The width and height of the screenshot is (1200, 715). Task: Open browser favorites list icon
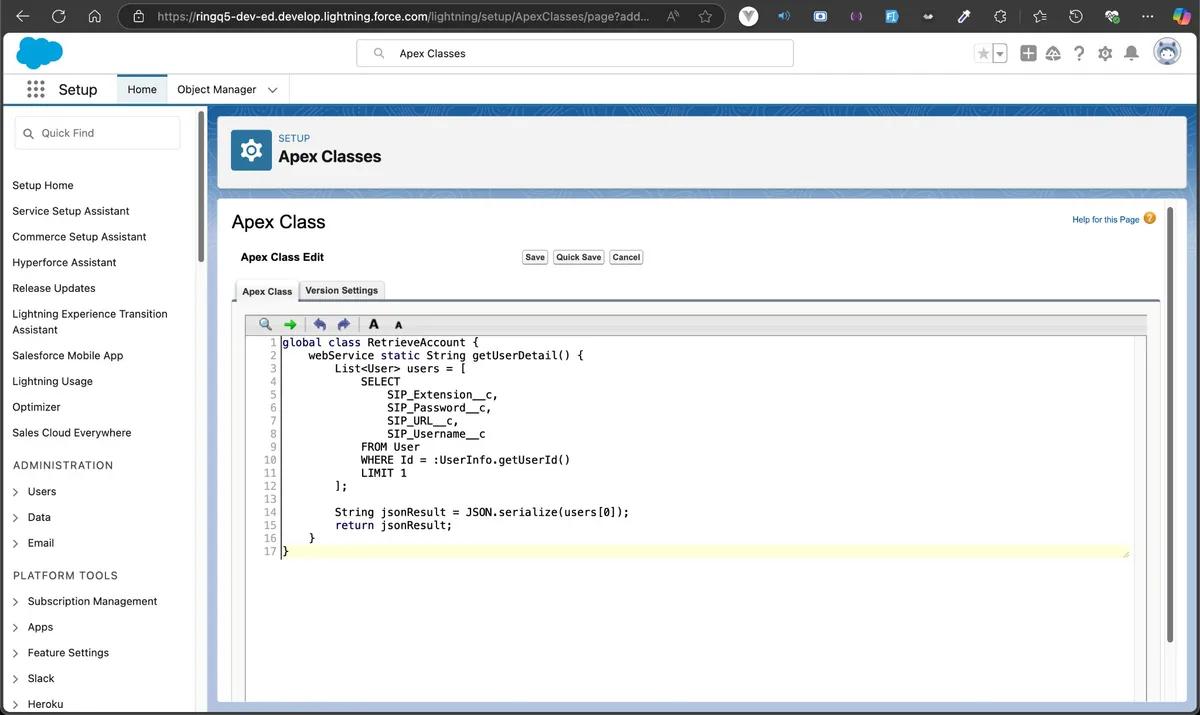[x=1039, y=16]
